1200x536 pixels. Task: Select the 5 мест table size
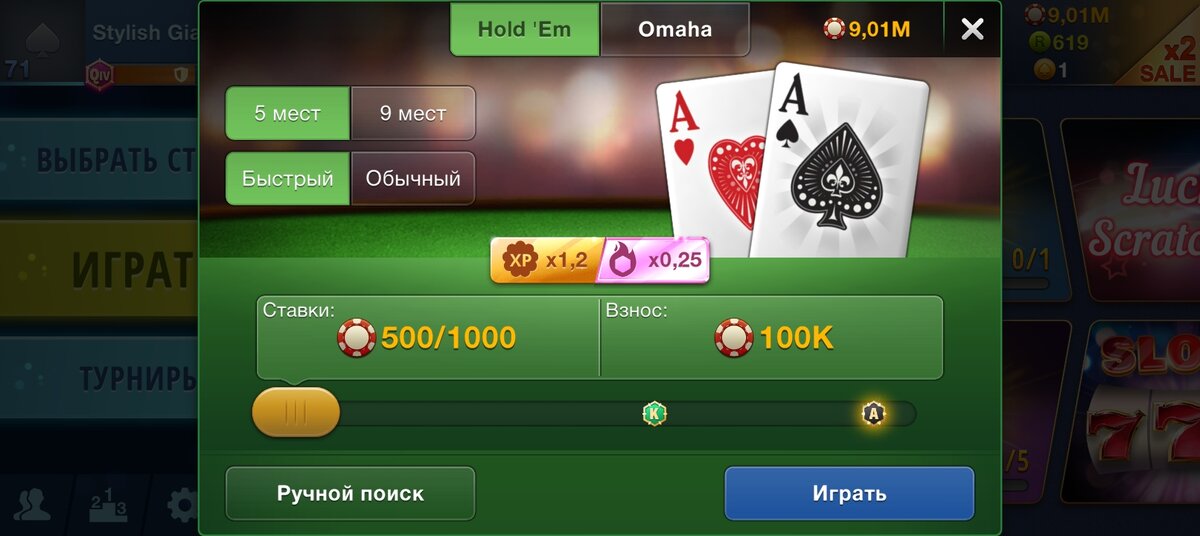click(x=288, y=113)
